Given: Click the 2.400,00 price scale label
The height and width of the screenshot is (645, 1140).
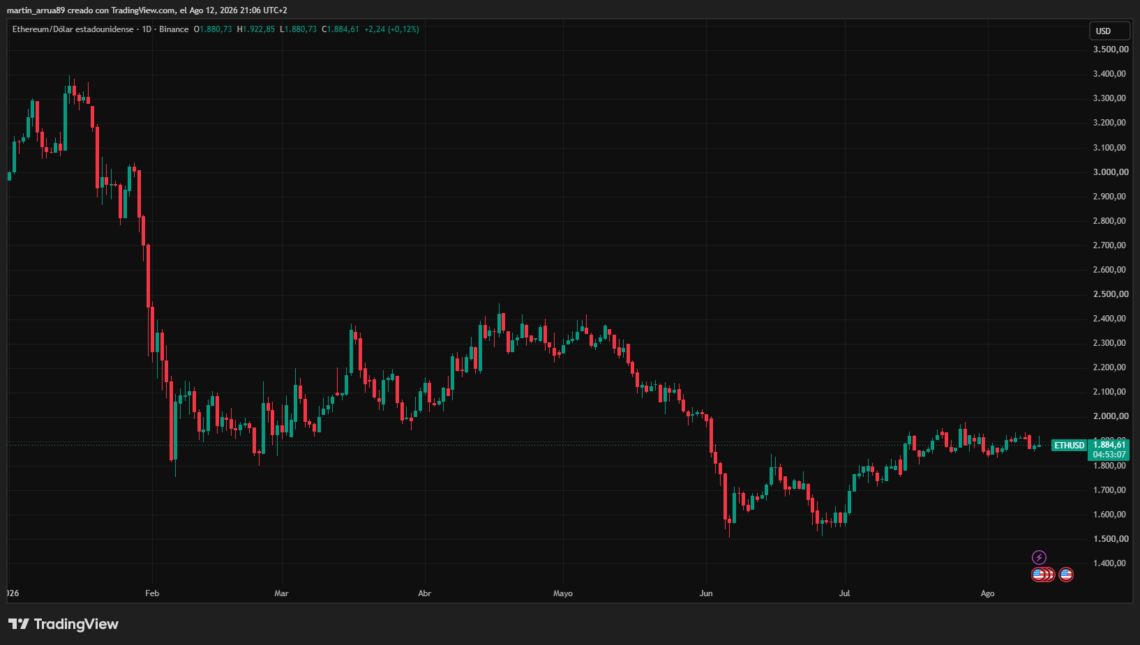Looking at the screenshot, I should [1110, 319].
